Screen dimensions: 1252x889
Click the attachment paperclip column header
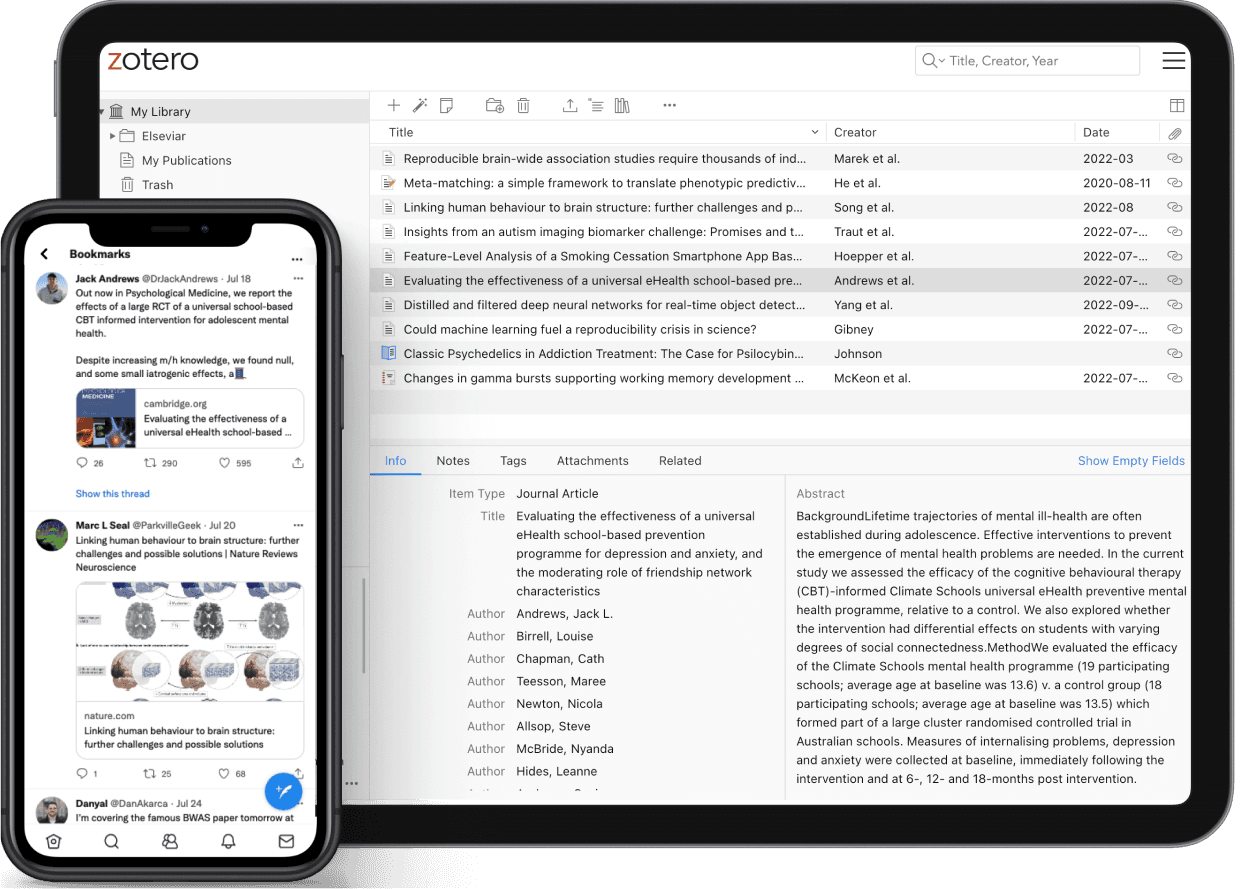click(x=1175, y=133)
